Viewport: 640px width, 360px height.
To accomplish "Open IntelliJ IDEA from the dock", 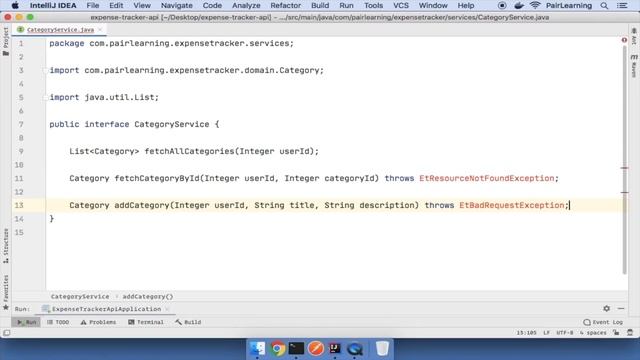I will click(x=335, y=349).
